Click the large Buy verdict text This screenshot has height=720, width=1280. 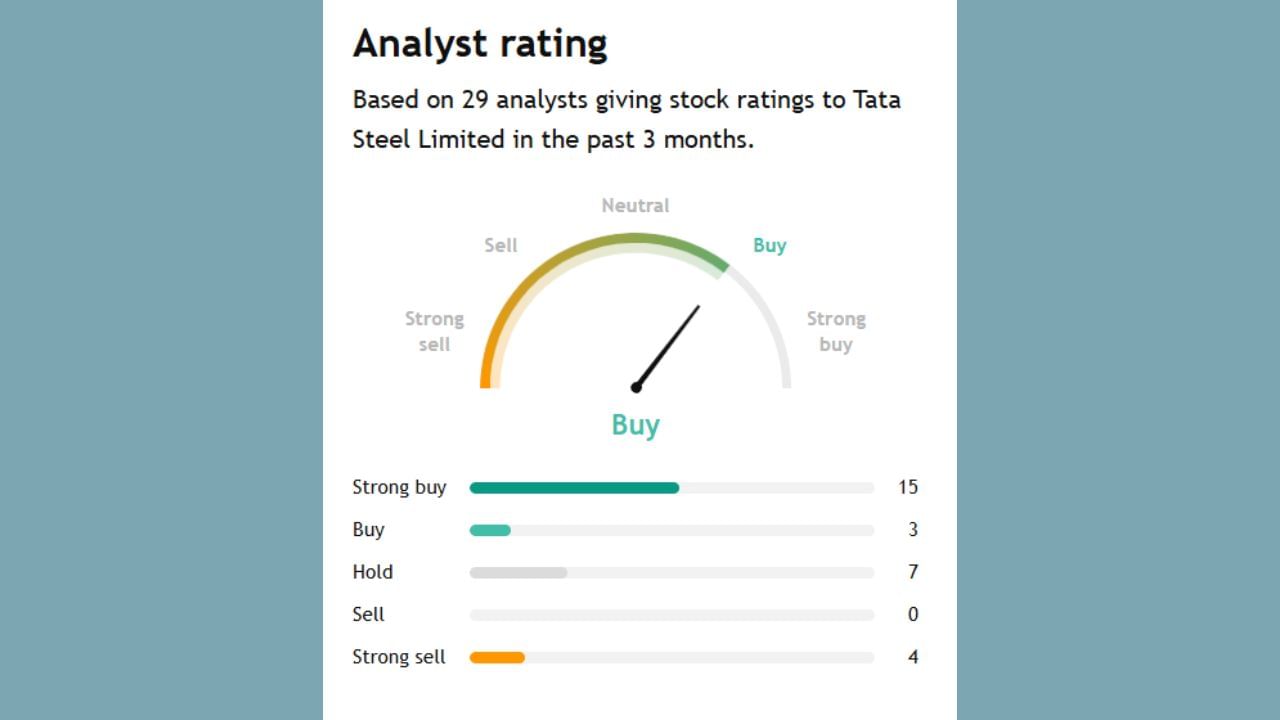(x=635, y=425)
